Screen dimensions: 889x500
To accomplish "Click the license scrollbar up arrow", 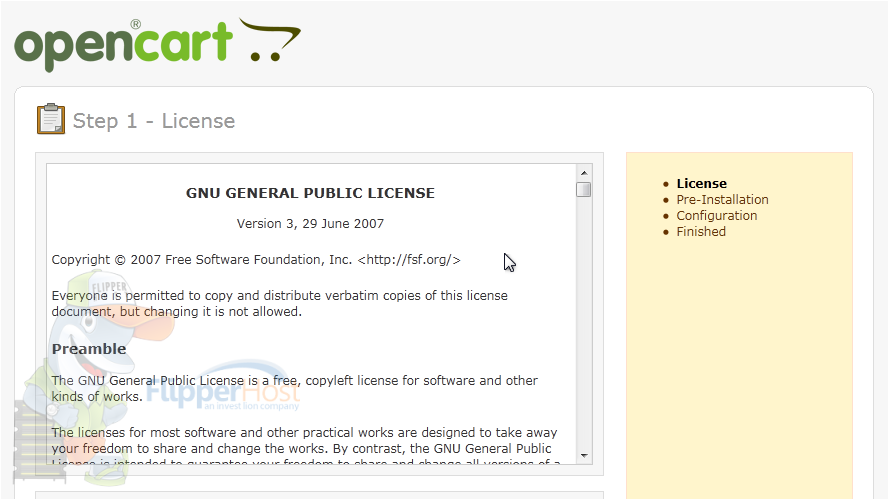I will coord(583,173).
